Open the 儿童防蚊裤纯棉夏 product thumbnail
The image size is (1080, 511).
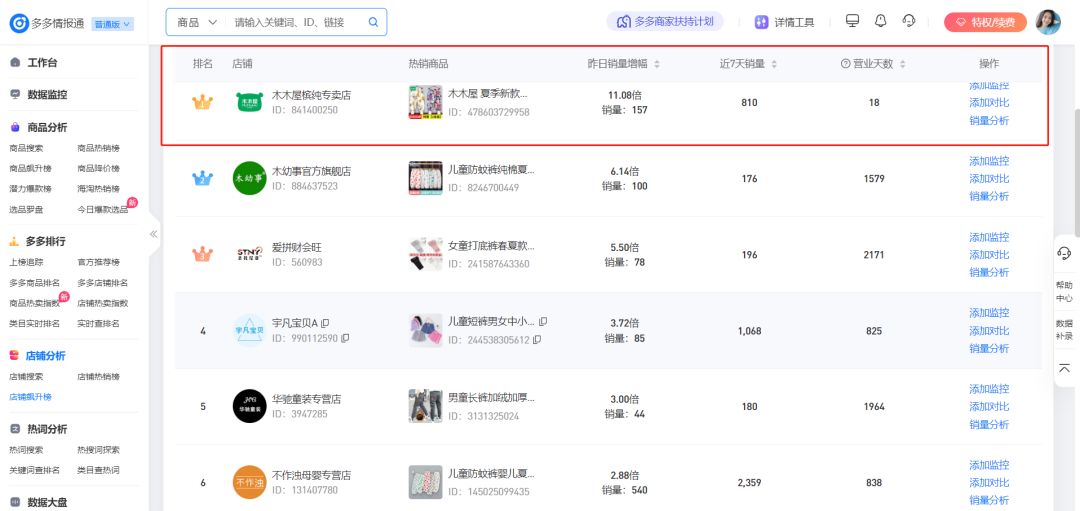coord(425,178)
